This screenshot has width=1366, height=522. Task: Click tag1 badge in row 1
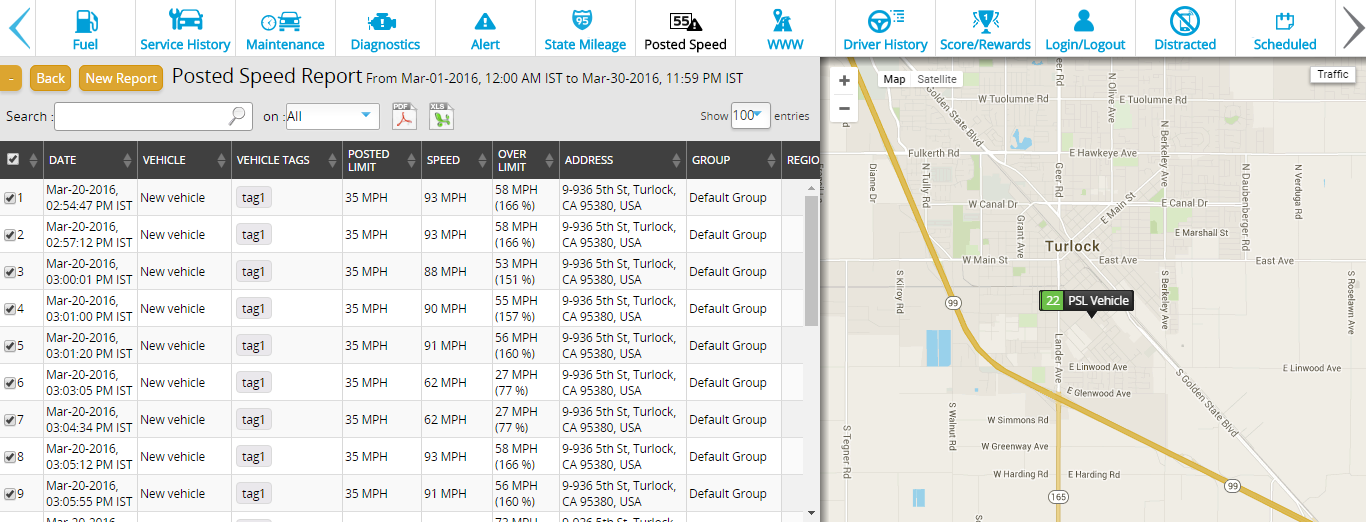pos(253,198)
